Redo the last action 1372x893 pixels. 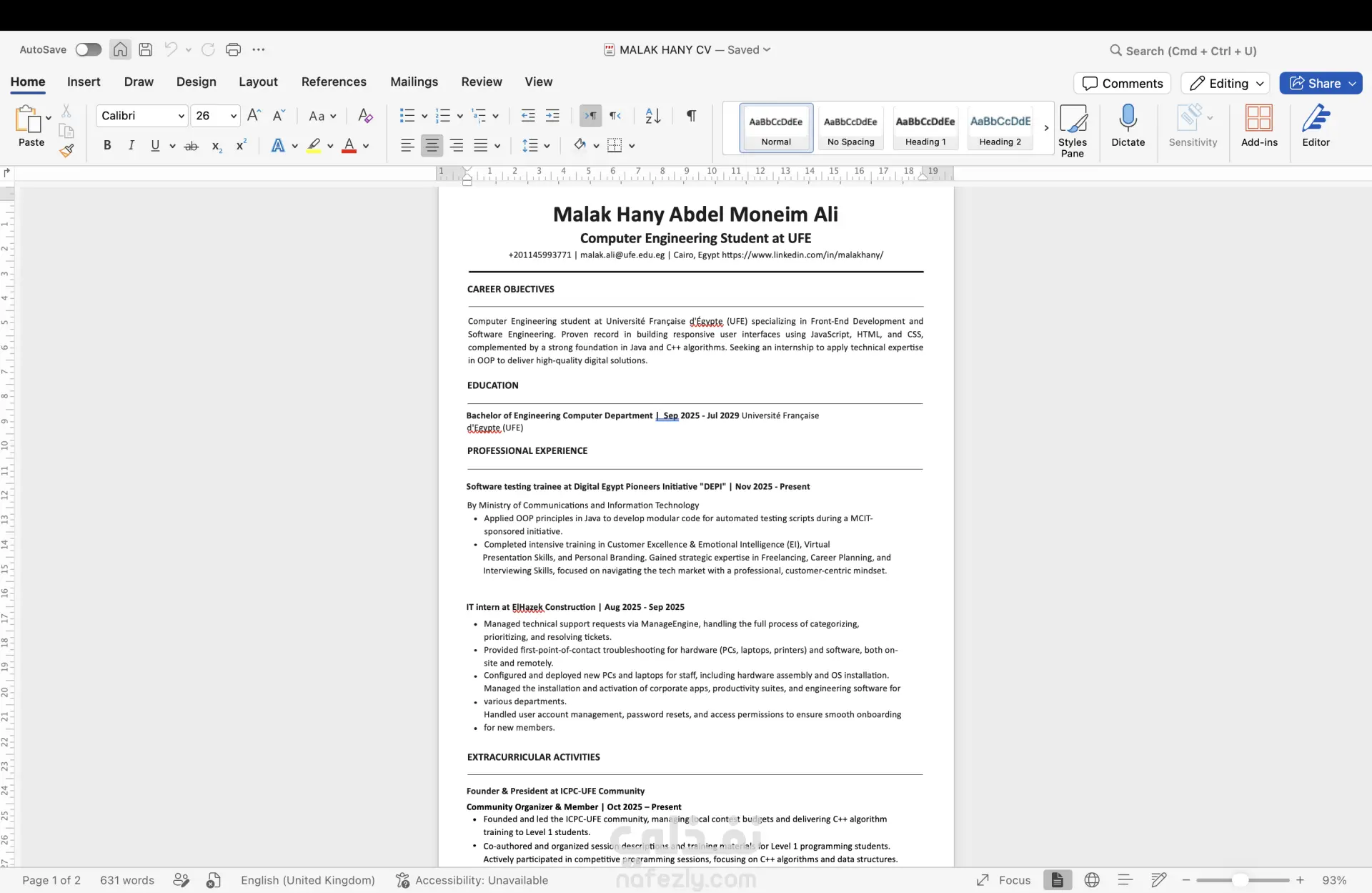click(208, 49)
